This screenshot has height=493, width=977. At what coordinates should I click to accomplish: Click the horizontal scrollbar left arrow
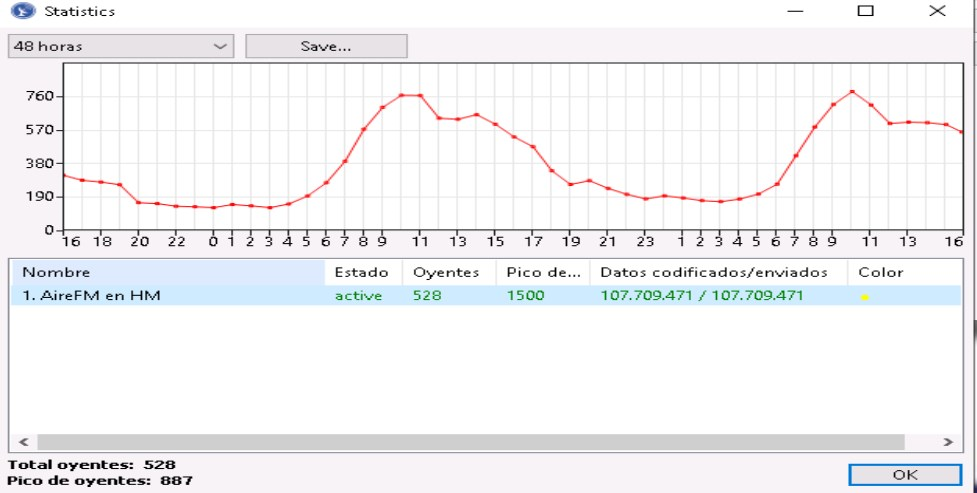click(x=24, y=441)
